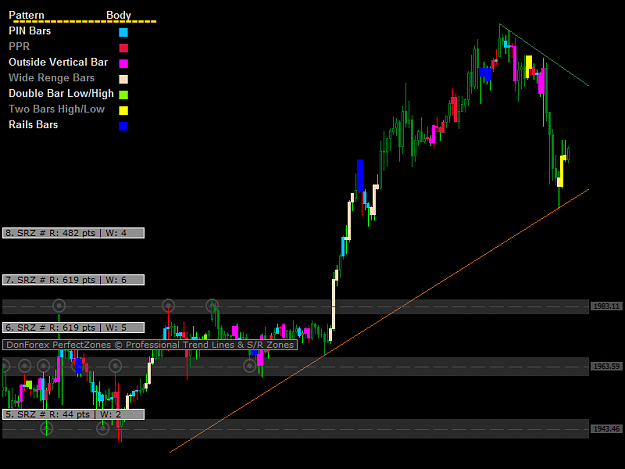625x469 pixels.
Task: Click the PIN Bars cyan color swatch
Action: 123,32
